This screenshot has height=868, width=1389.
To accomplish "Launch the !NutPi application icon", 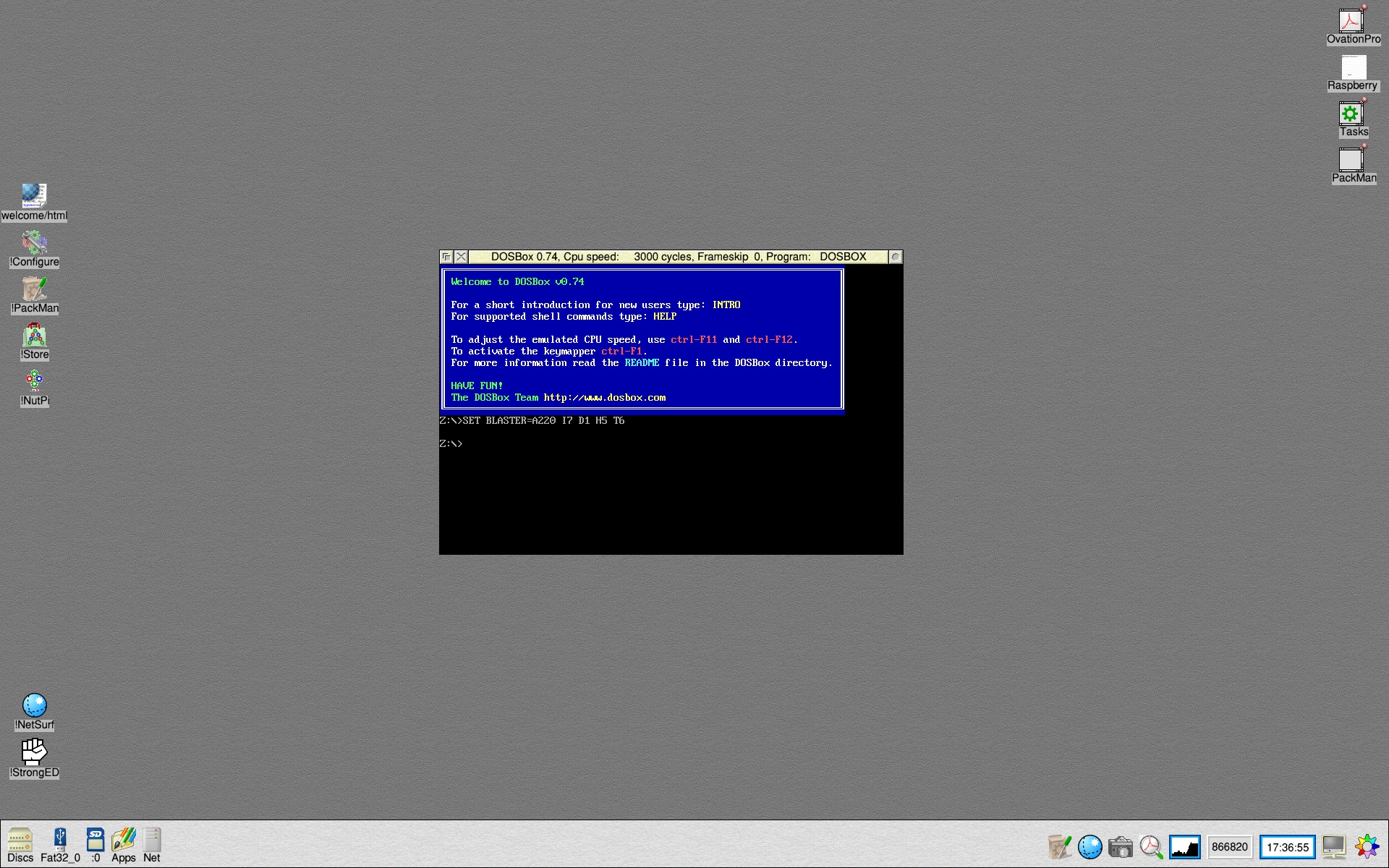I will 34,387.
